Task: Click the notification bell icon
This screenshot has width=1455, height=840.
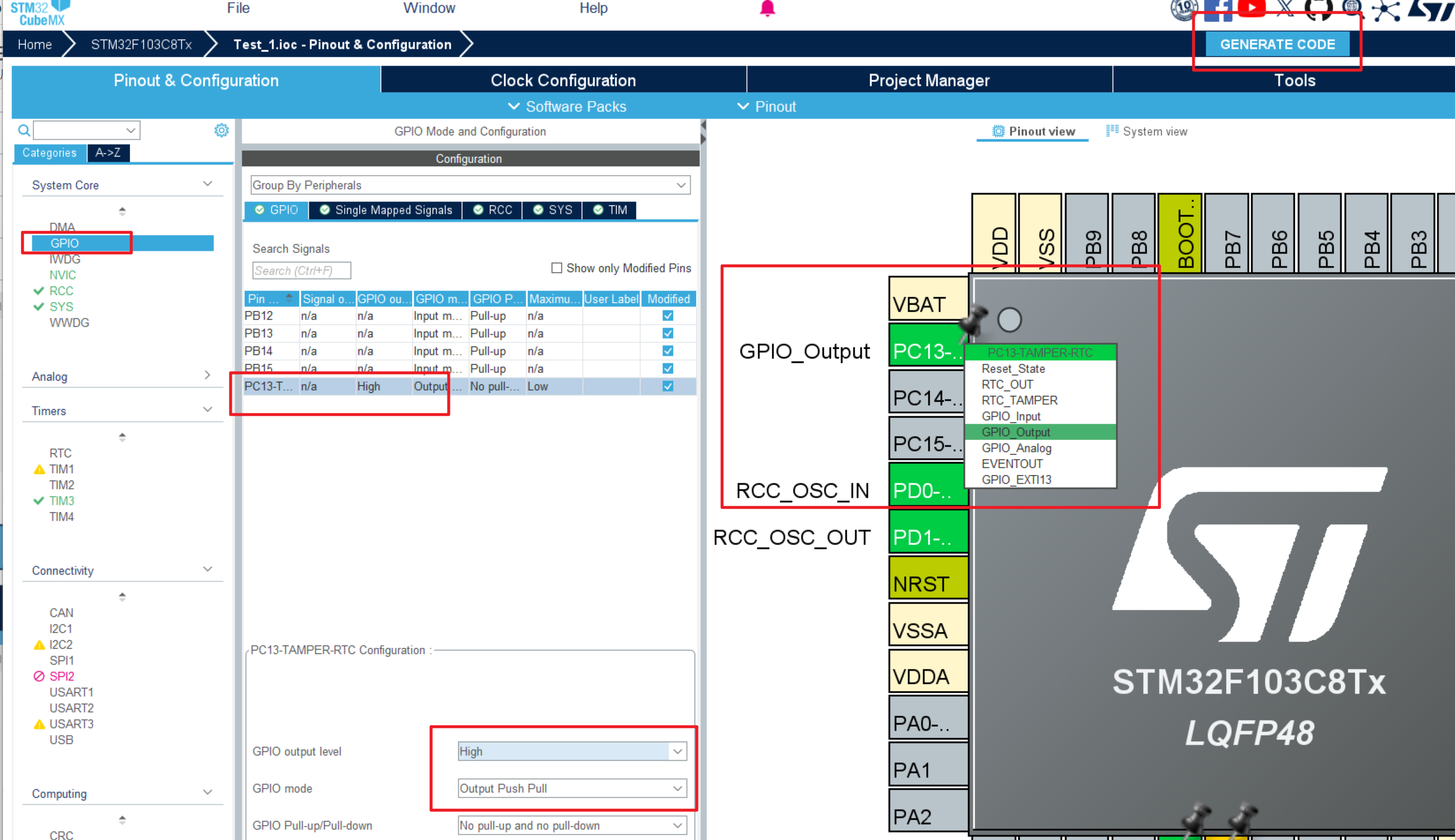Action: pos(767,8)
